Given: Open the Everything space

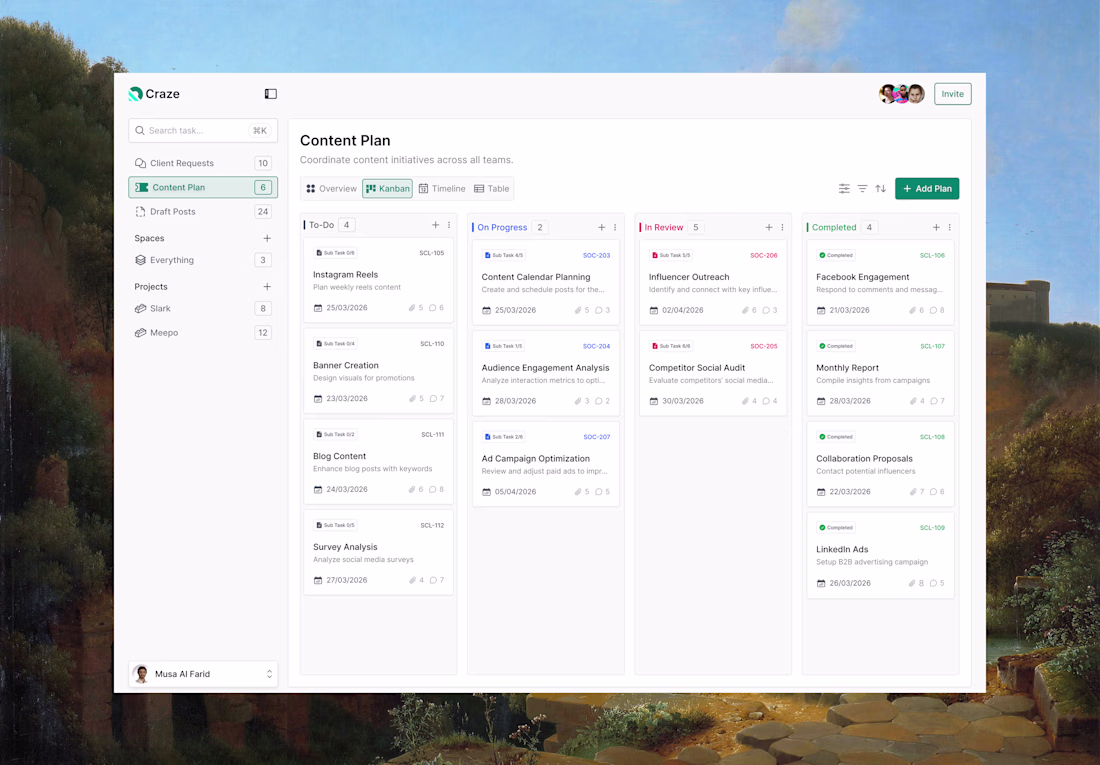Looking at the screenshot, I should coord(203,260).
